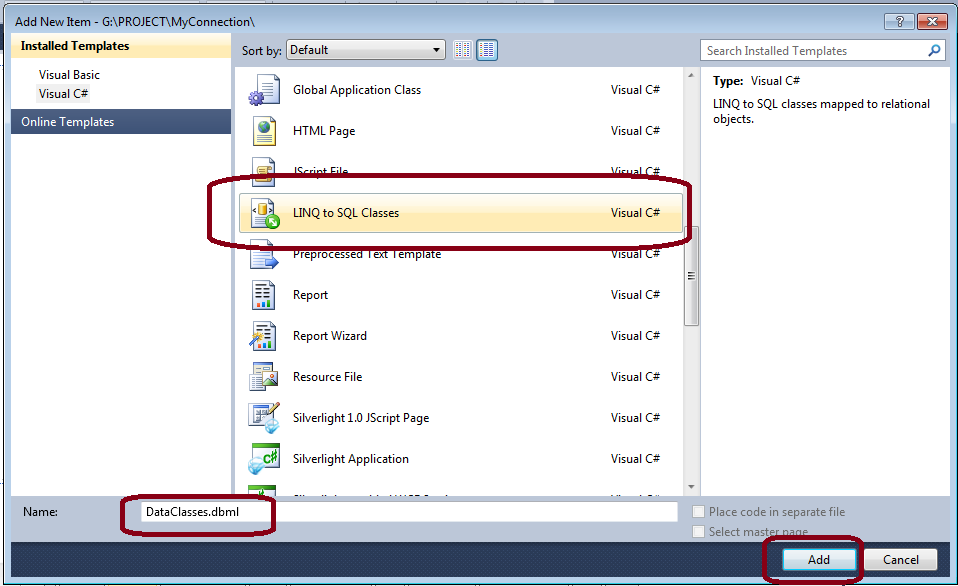Switch to small icons view
958x586 pixels.
tap(463, 50)
